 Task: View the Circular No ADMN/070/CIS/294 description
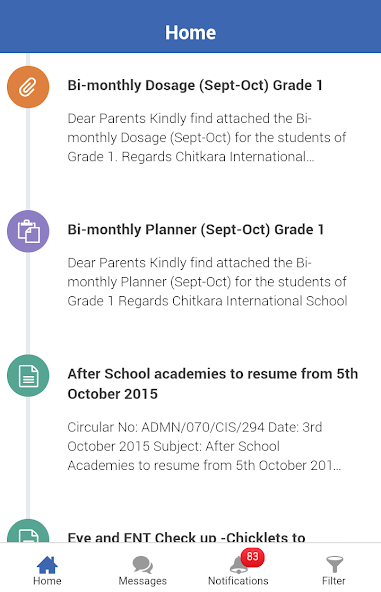click(204, 446)
